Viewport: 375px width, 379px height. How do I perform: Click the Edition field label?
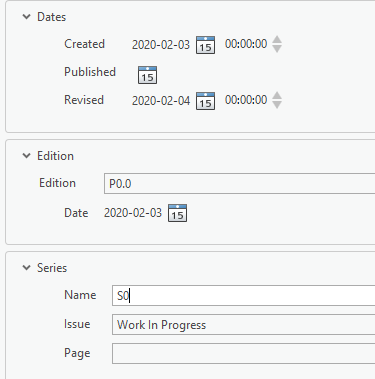tap(57, 183)
